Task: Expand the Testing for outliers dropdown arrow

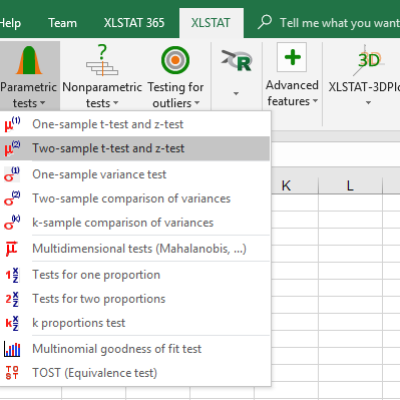Action: [197, 103]
